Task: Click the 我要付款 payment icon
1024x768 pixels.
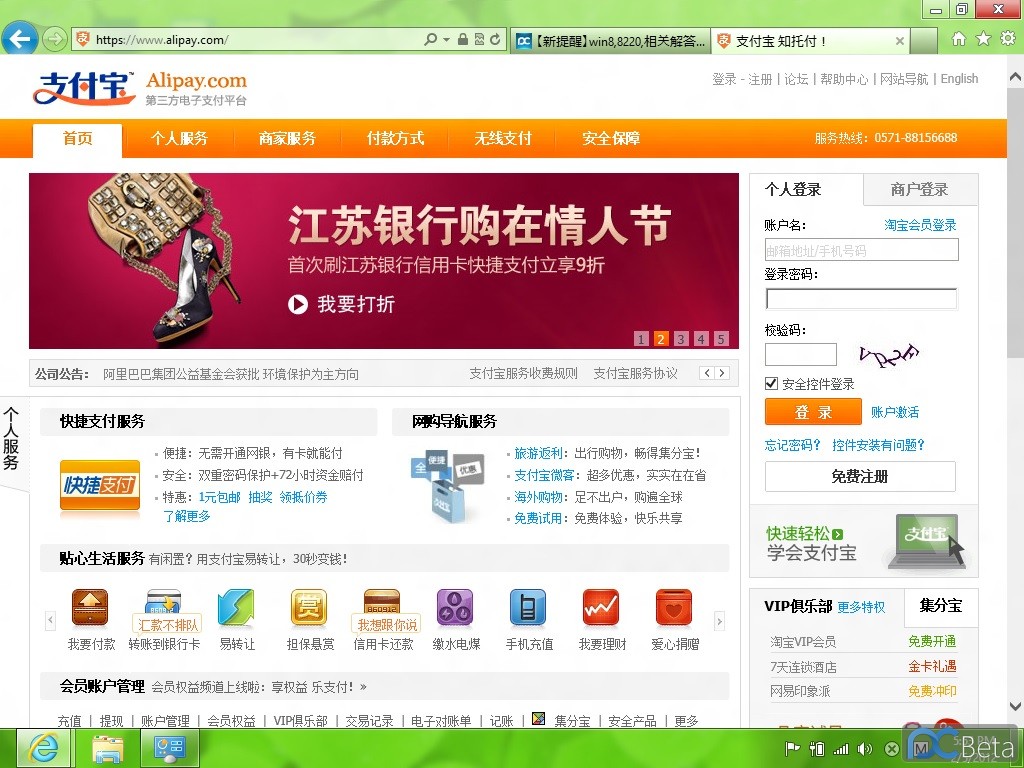Action: point(90,608)
